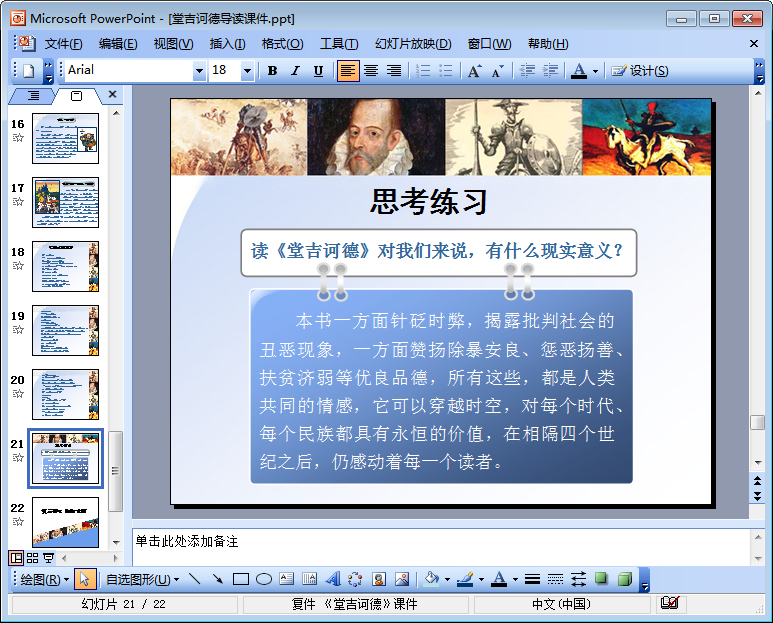Open the Arial font name dropdown

[x=199, y=71]
